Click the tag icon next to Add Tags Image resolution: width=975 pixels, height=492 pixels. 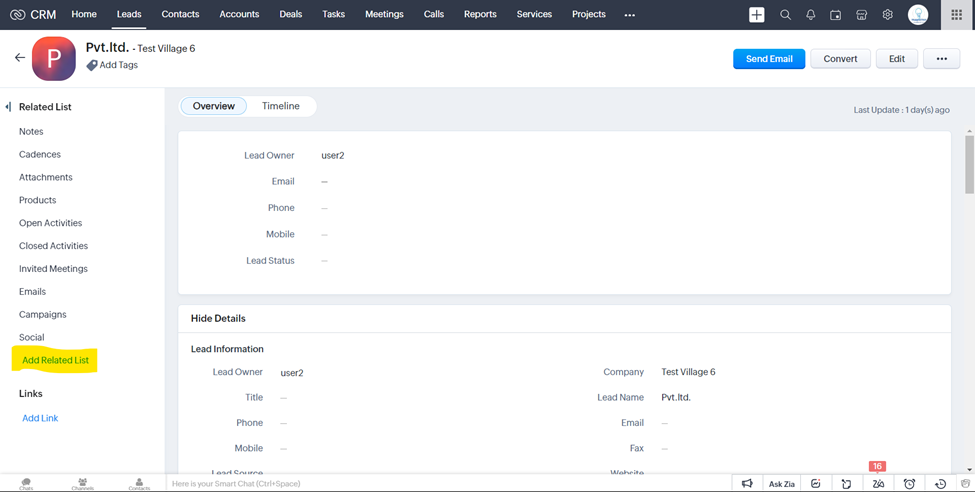point(91,65)
